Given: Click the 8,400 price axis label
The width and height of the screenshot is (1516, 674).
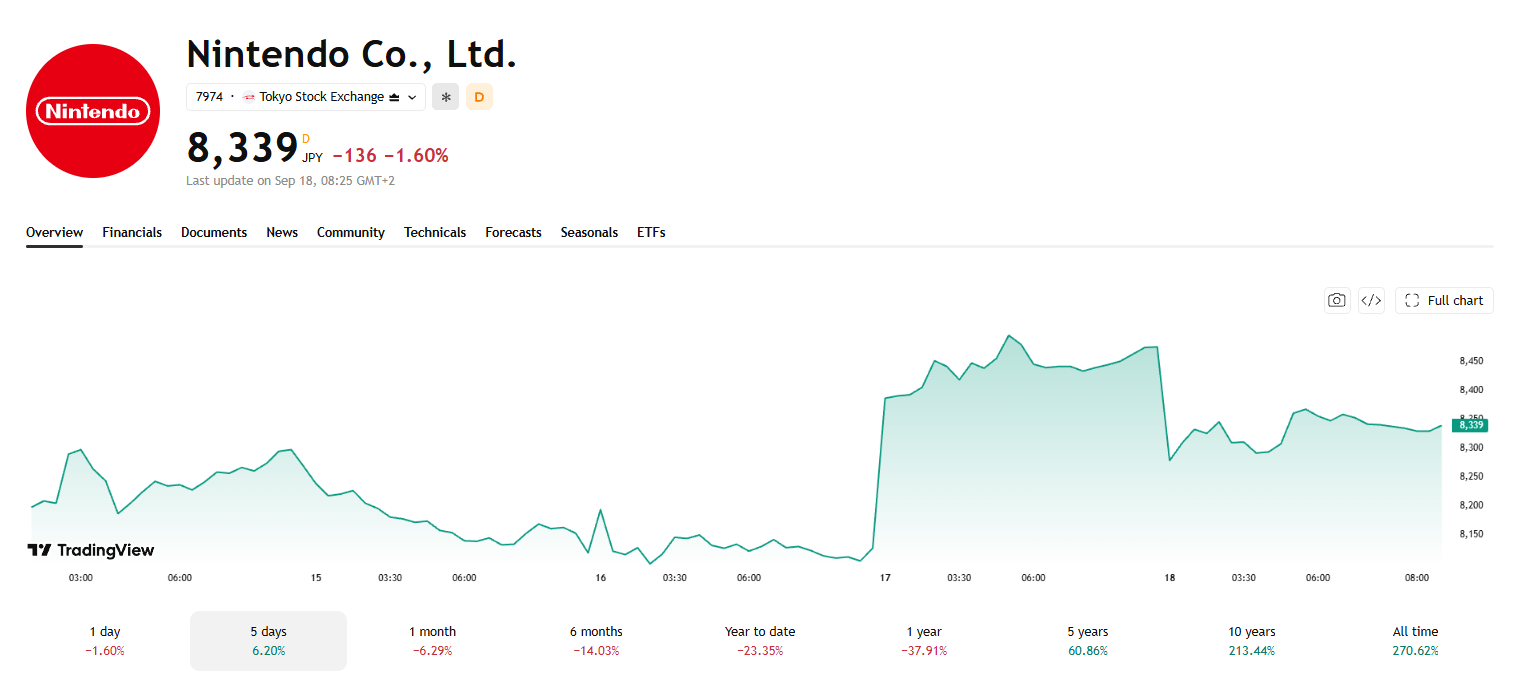Looking at the screenshot, I should pos(1471,390).
